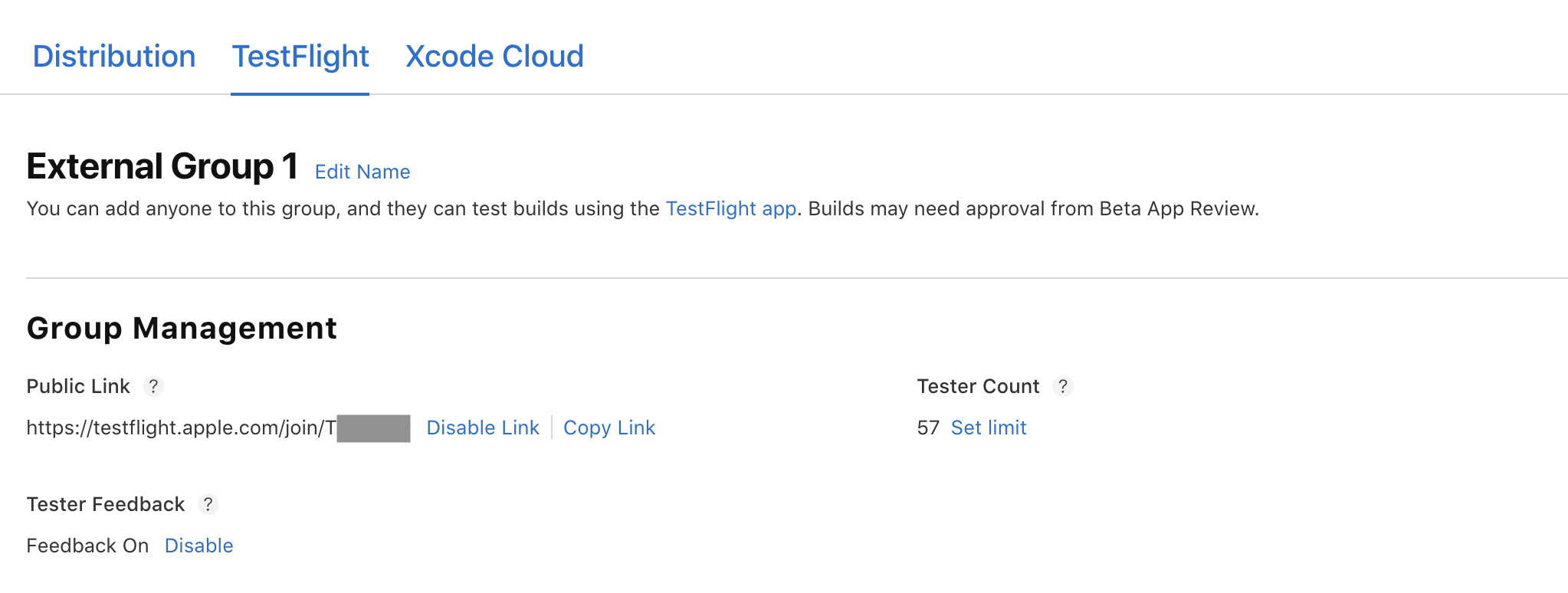Image resolution: width=1568 pixels, height=593 pixels.
Task: Open the Xcode Cloud tab
Action: pos(494,56)
